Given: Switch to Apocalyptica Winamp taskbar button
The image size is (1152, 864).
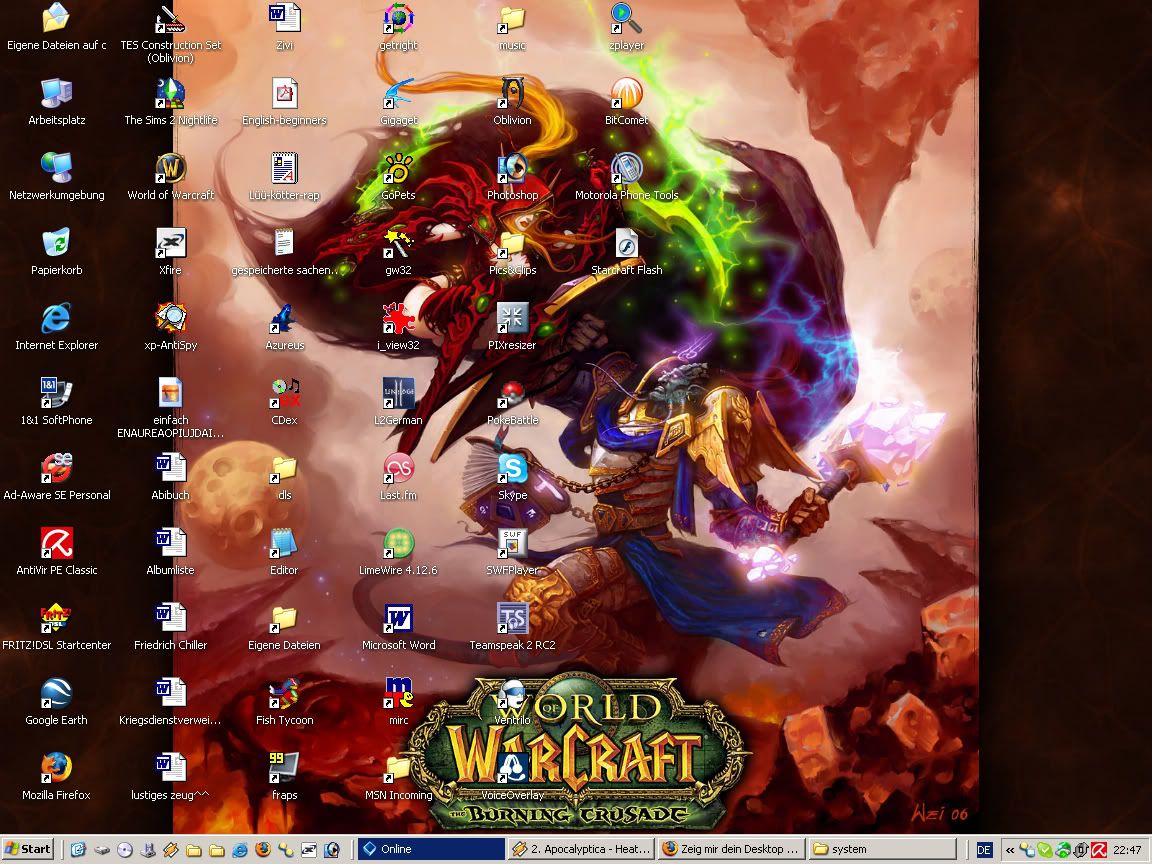Looking at the screenshot, I should tap(580, 849).
